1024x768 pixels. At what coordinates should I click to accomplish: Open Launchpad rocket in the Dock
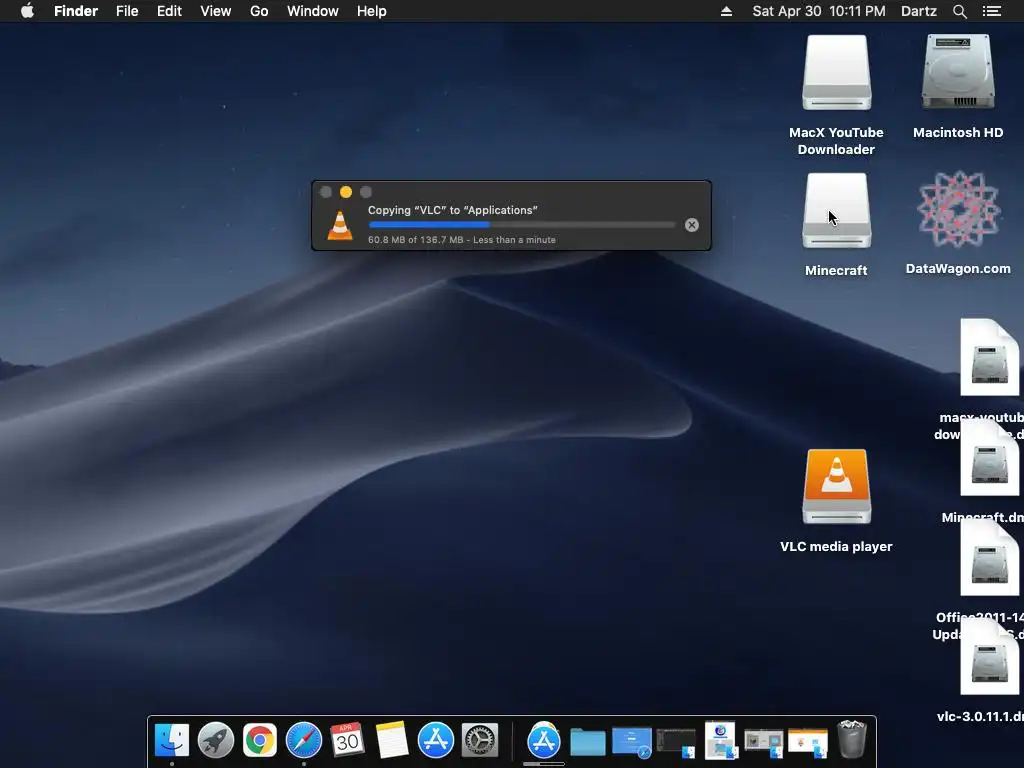216,740
